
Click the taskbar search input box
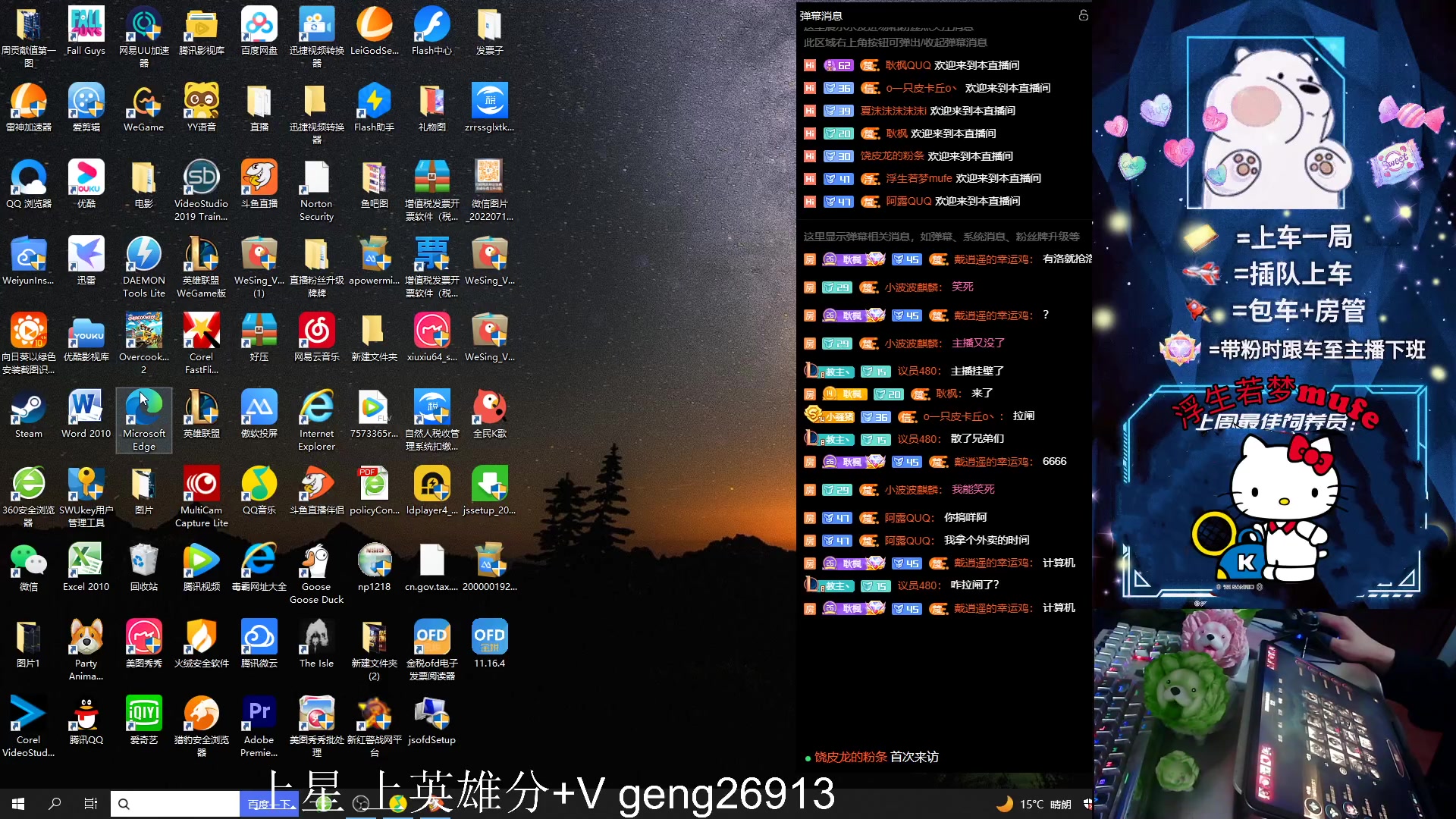182,804
